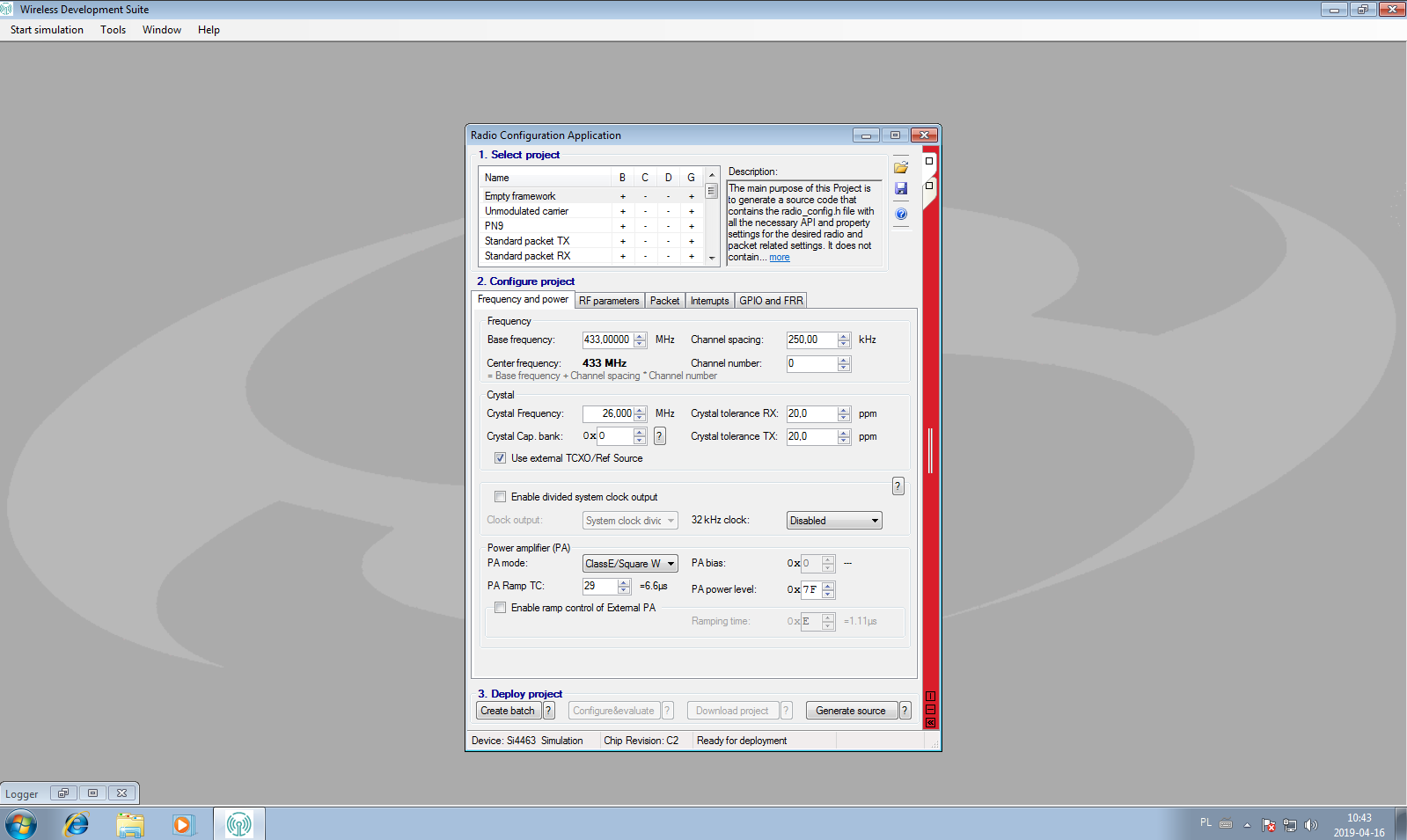Show hidden system tray icons

pyautogui.click(x=1247, y=825)
